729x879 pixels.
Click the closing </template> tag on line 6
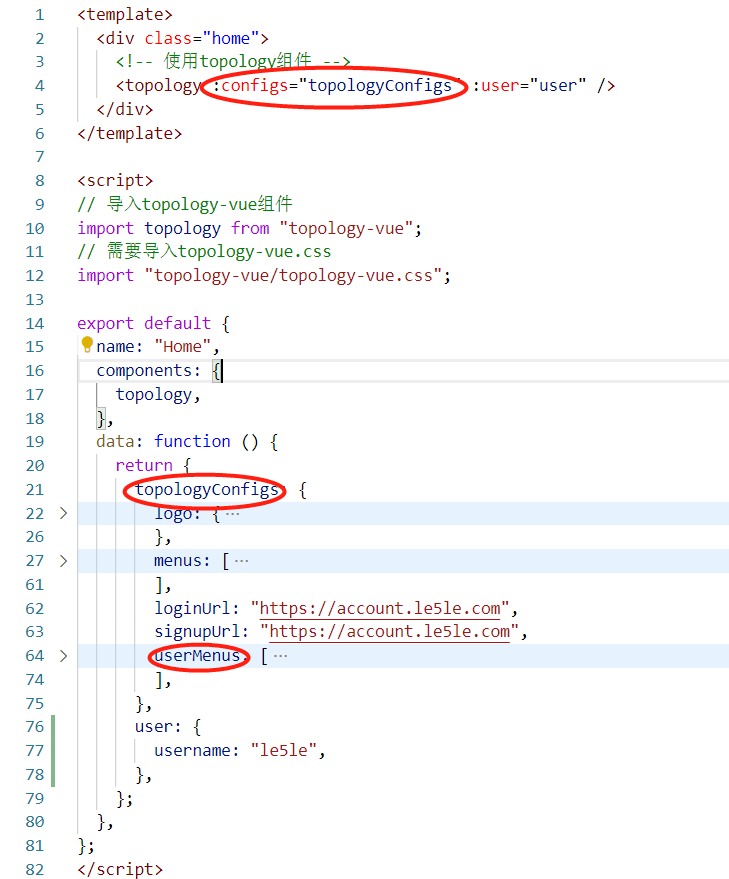pos(130,133)
